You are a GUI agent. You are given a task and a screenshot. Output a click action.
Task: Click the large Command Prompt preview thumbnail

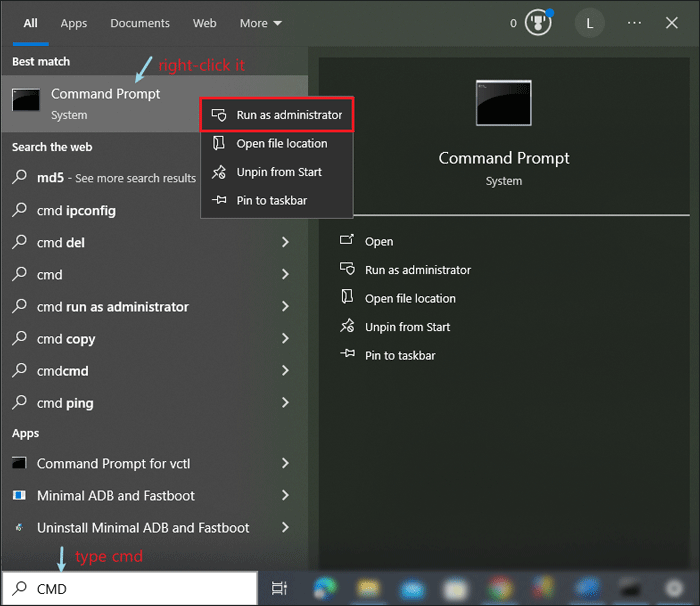pos(504,103)
